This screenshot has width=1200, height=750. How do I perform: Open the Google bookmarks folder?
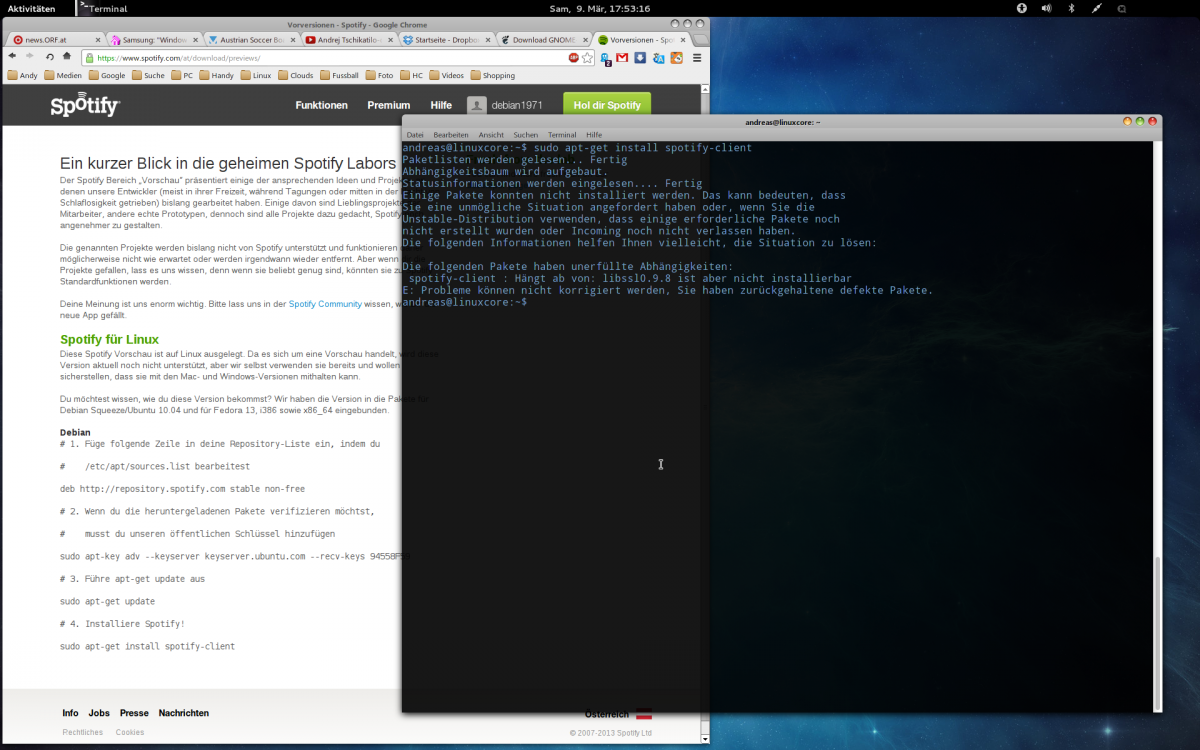(x=107, y=75)
